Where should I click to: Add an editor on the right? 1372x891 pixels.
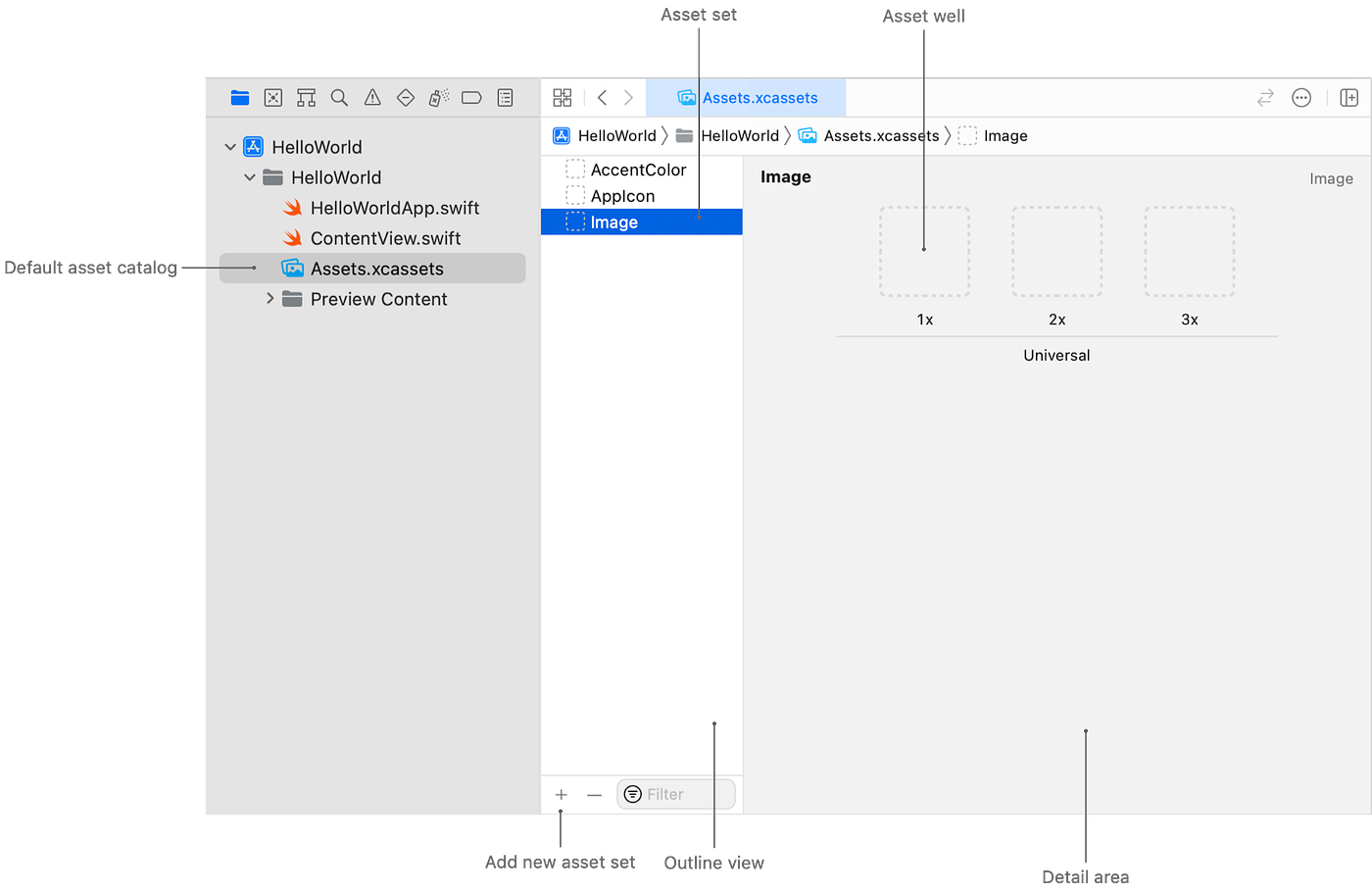pyautogui.click(x=1349, y=98)
